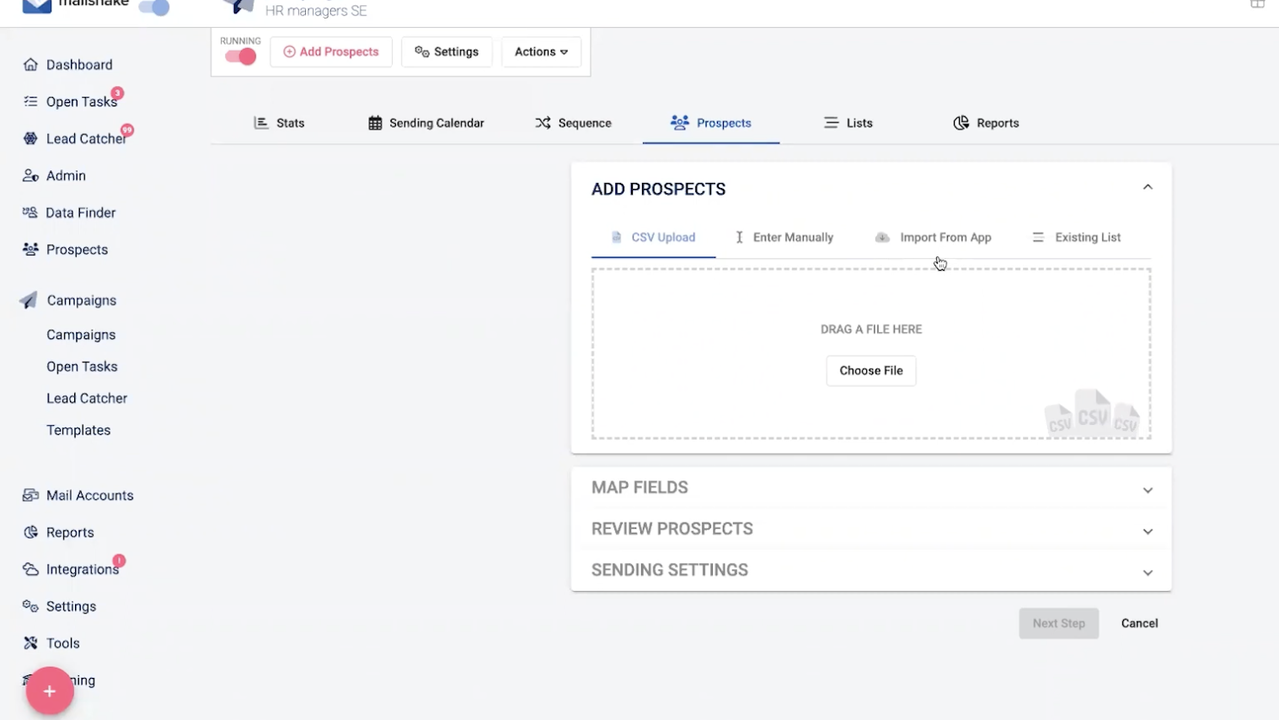This screenshot has width=1279, height=720.
Task: Click the Integrations cloud icon
Action: [30, 570]
